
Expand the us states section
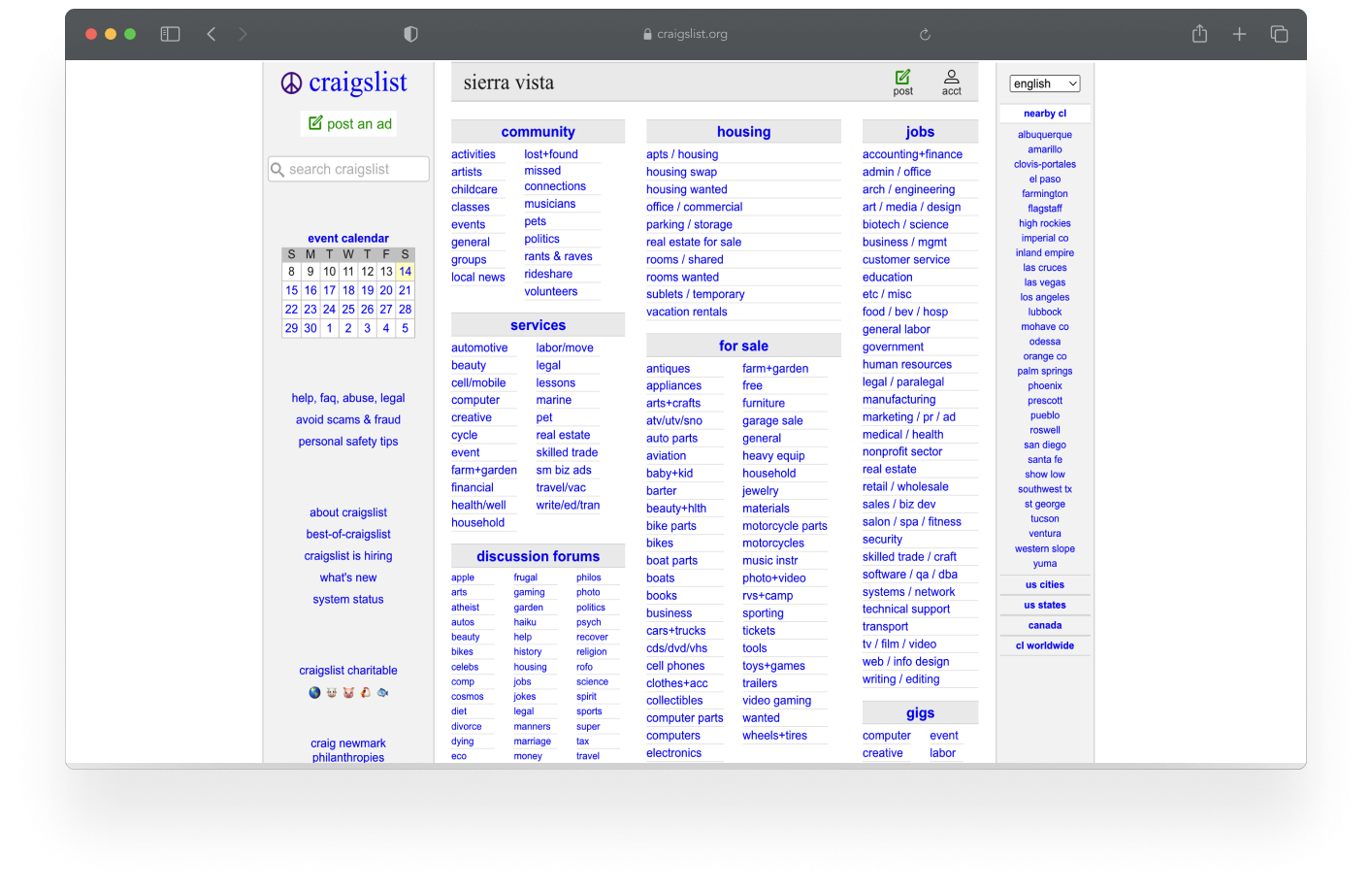pyautogui.click(x=1045, y=605)
